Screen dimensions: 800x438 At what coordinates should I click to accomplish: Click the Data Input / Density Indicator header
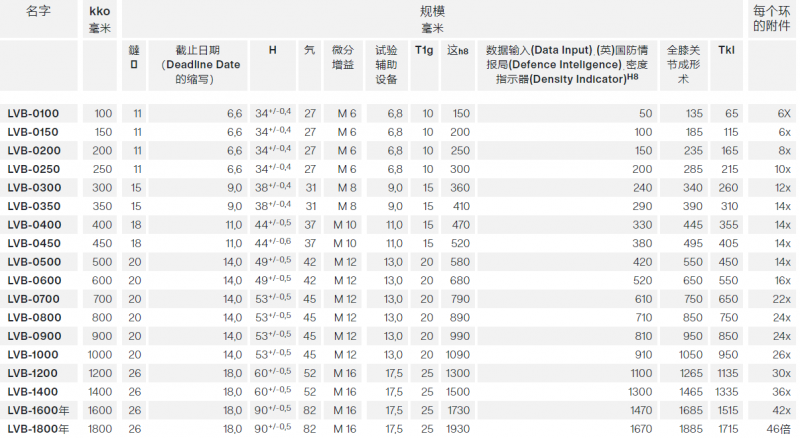pyautogui.click(x=567, y=65)
